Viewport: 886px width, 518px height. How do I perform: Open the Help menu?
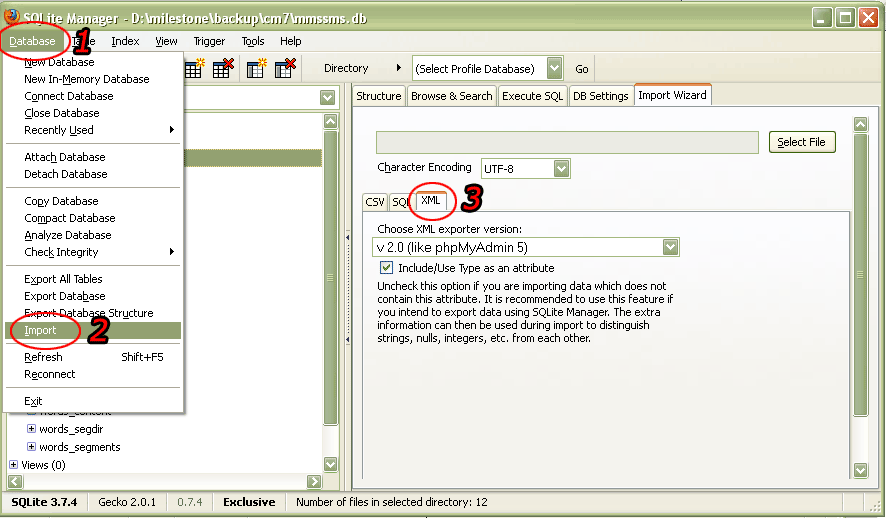[x=290, y=41]
